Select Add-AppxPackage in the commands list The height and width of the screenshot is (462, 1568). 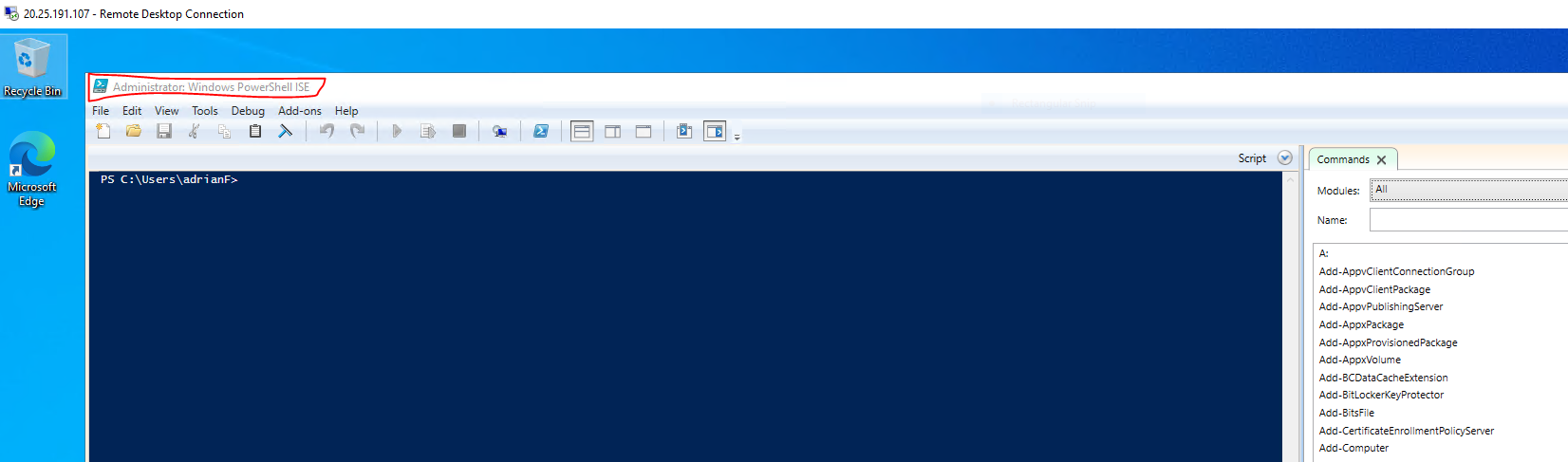point(1361,324)
